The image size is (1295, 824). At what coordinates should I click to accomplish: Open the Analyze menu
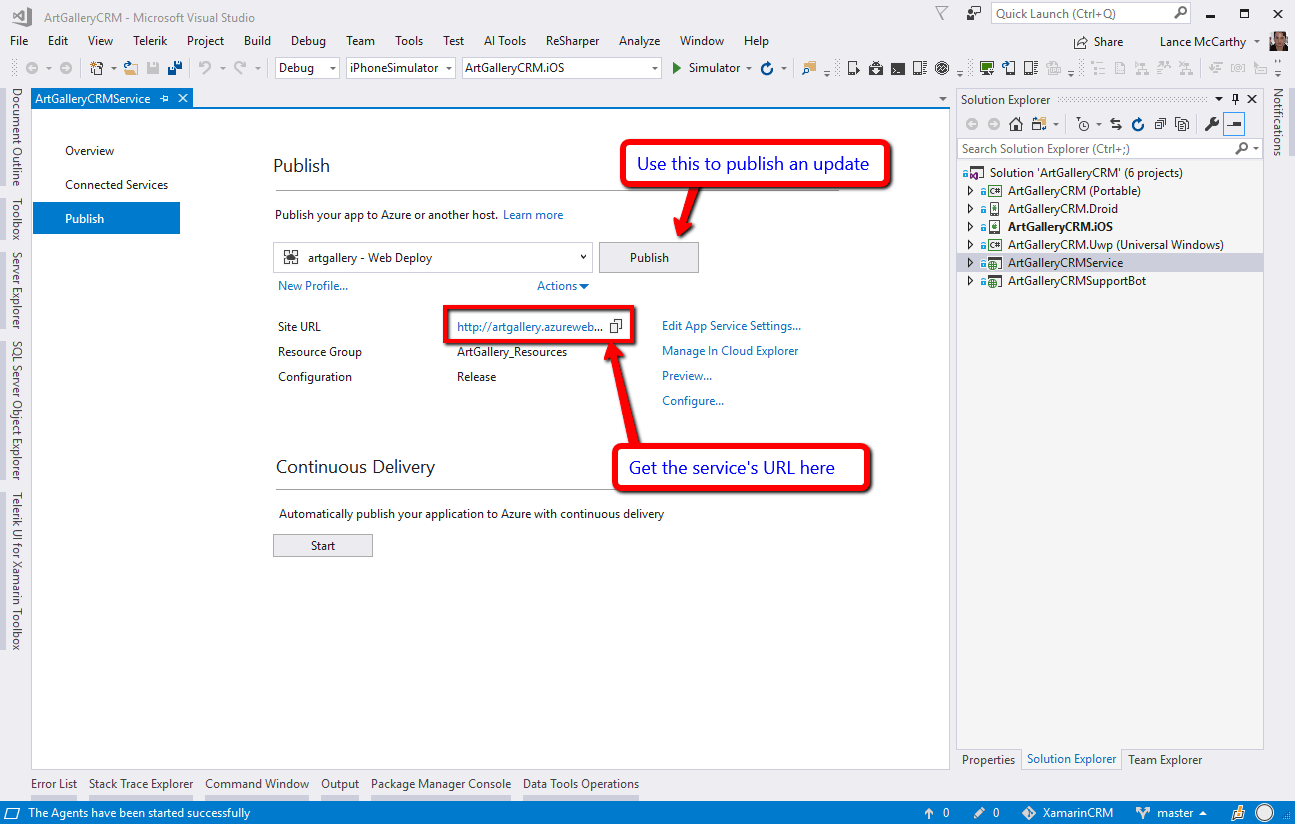(640, 41)
